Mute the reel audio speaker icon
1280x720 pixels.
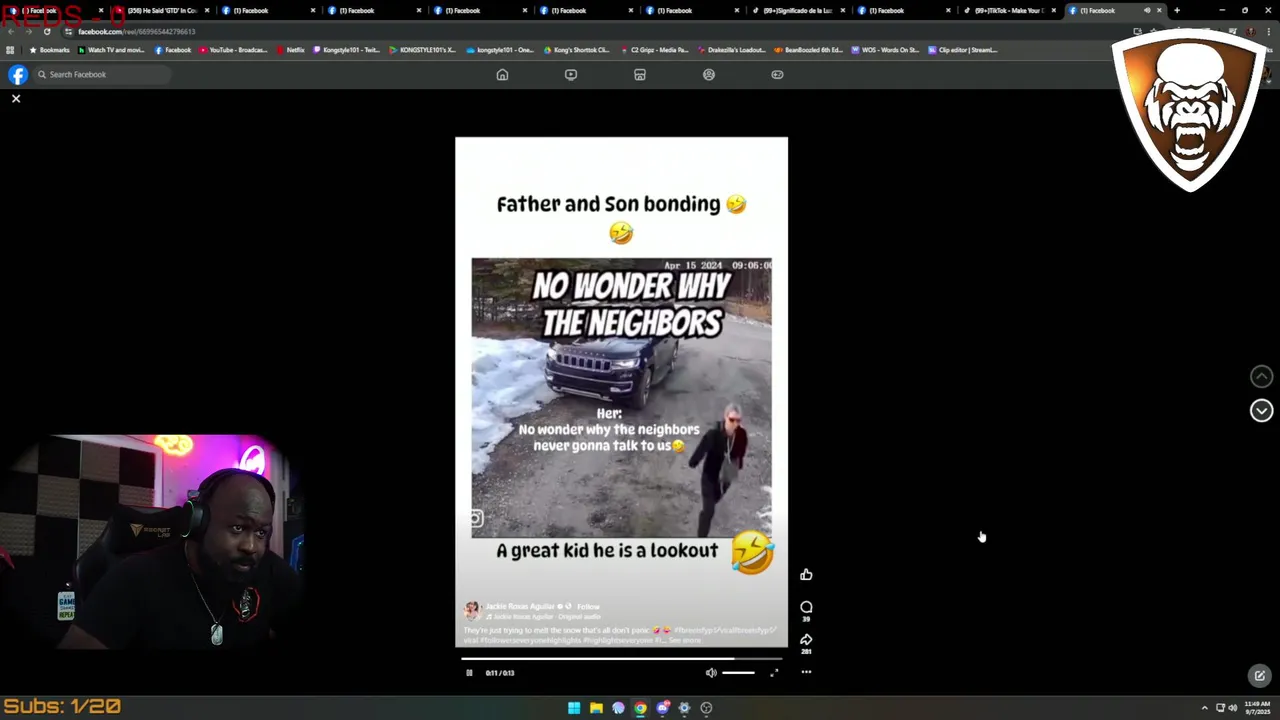tap(711, 673)
